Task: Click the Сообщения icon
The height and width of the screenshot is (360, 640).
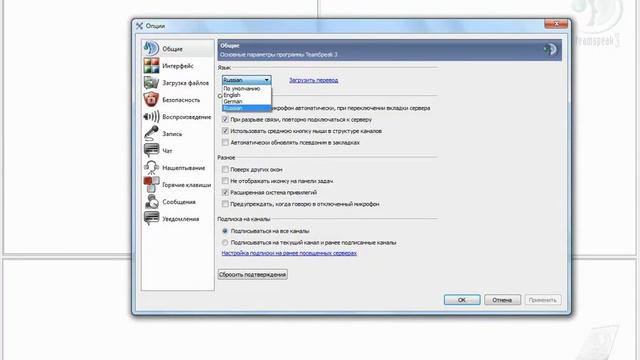Action: coord(151,202)
